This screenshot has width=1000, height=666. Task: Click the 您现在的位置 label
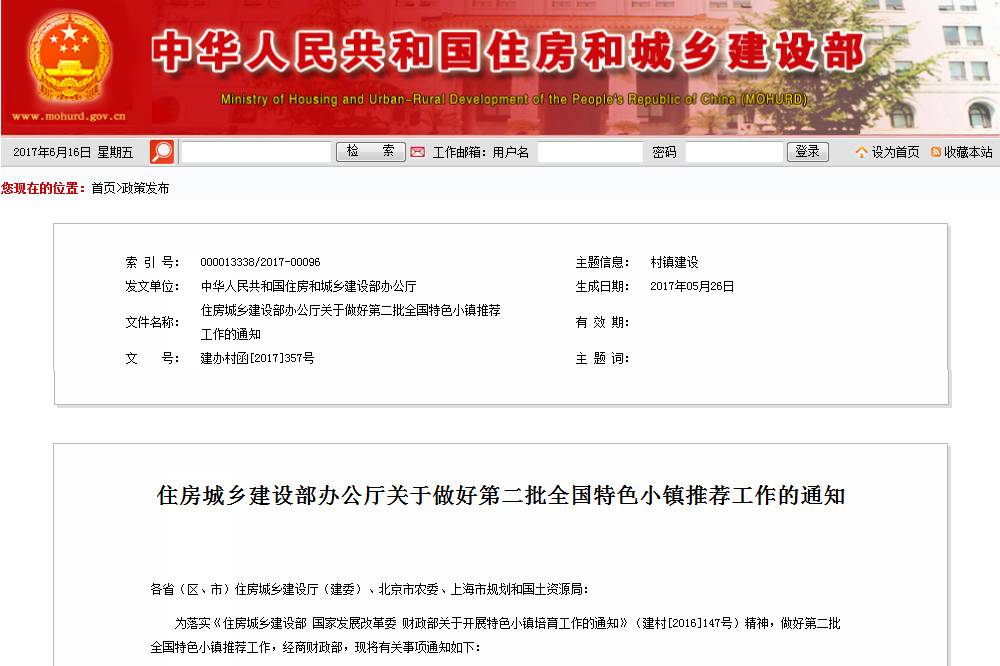(43, 188)
